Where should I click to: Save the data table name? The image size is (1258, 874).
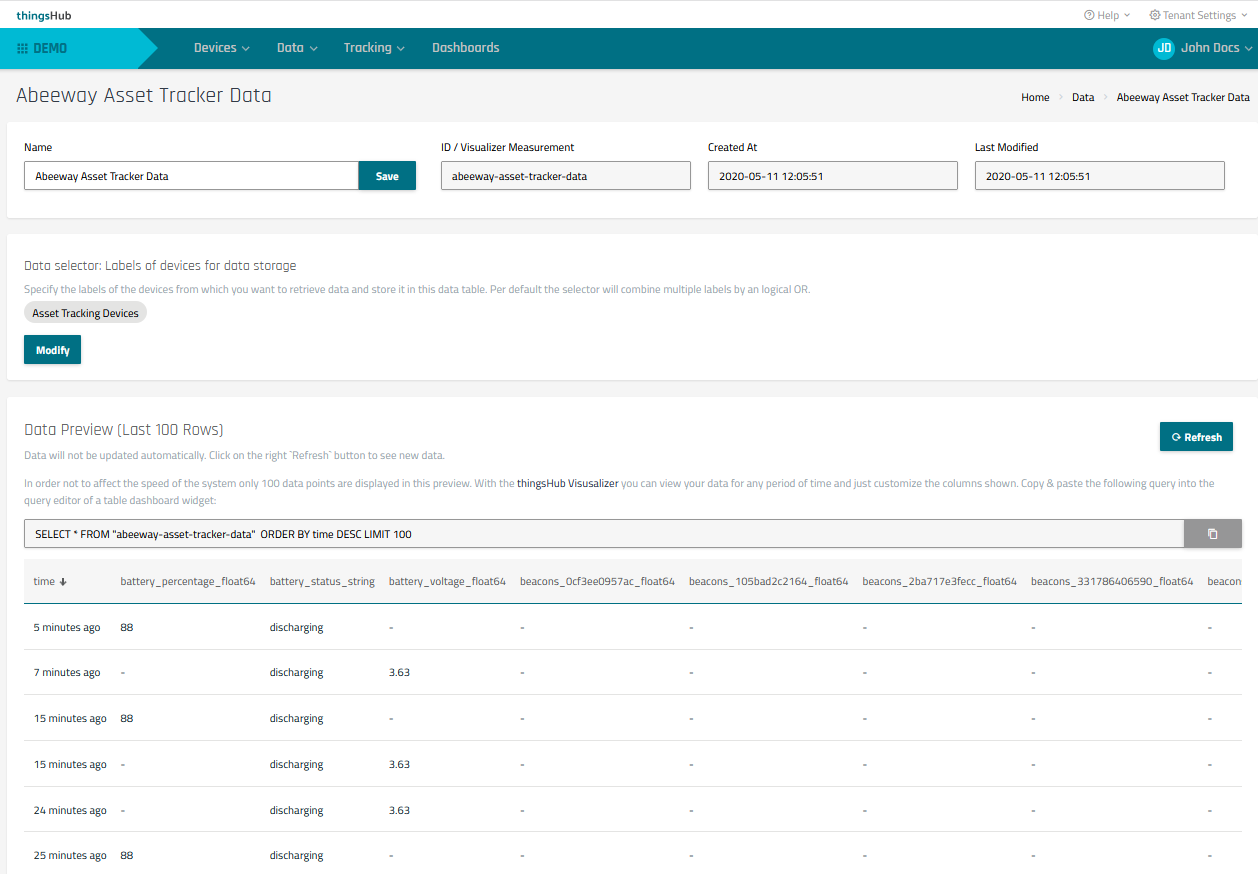pyautogui.click(x=387, y=176)
